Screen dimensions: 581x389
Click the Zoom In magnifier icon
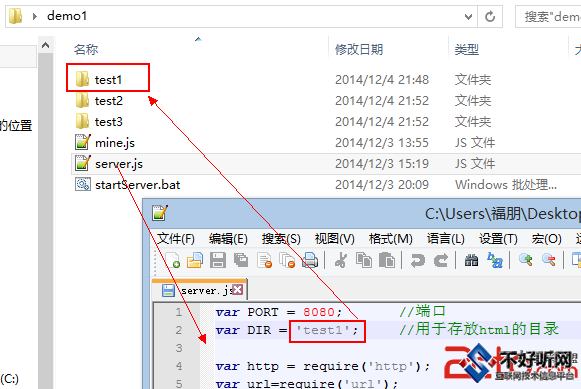point(525,260)
